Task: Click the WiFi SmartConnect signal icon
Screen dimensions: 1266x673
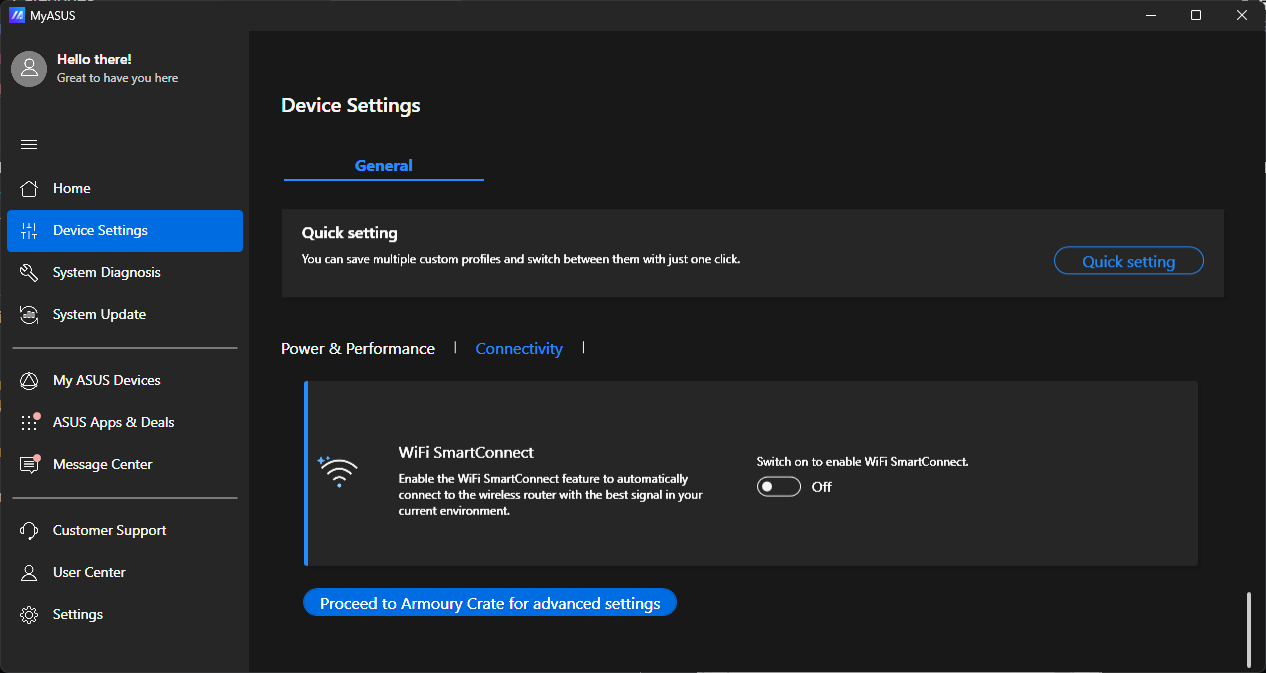Action: tap(338, 471)
